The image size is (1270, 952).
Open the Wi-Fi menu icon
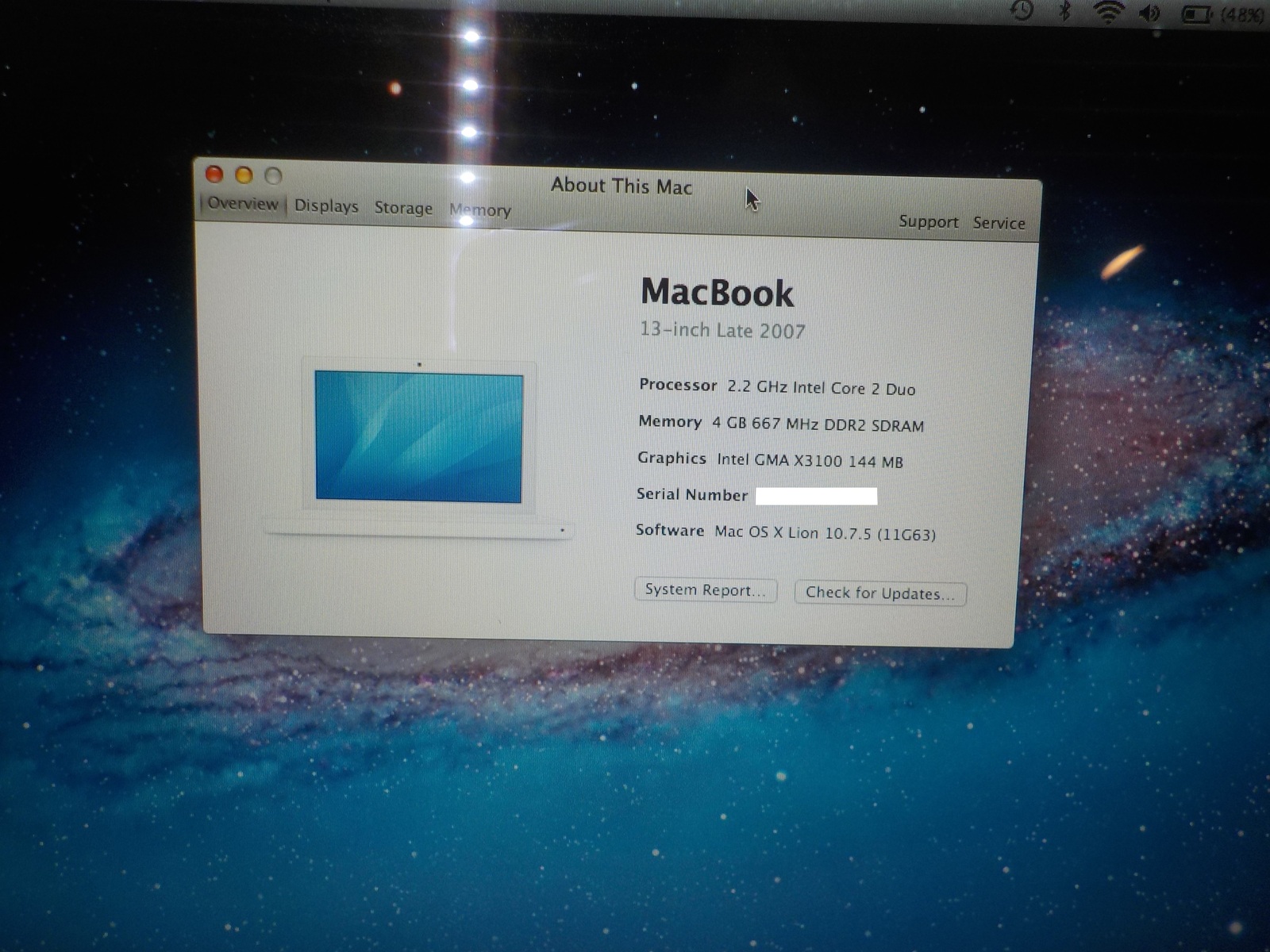[1107, 12]
